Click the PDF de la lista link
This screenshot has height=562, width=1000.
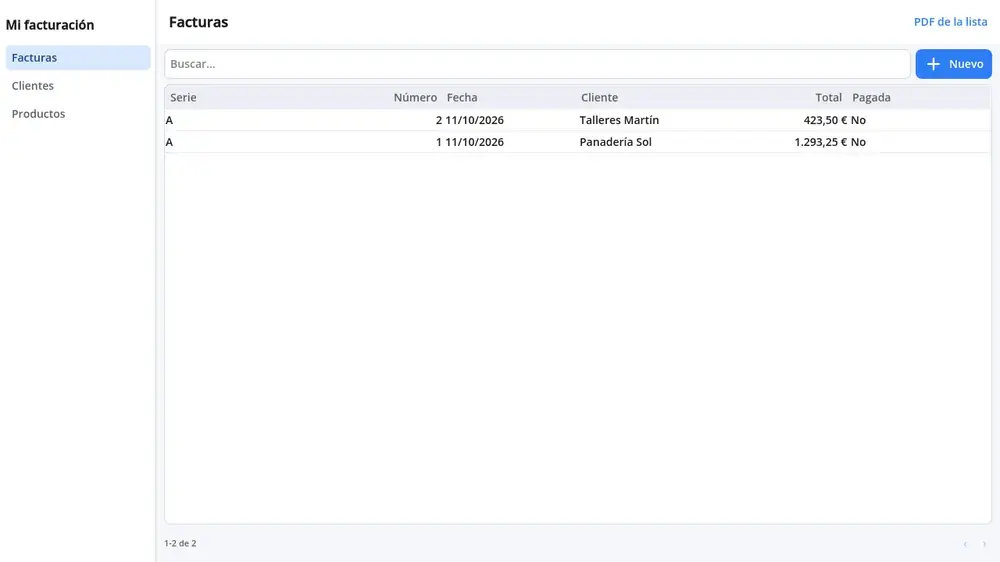[950, 22]
